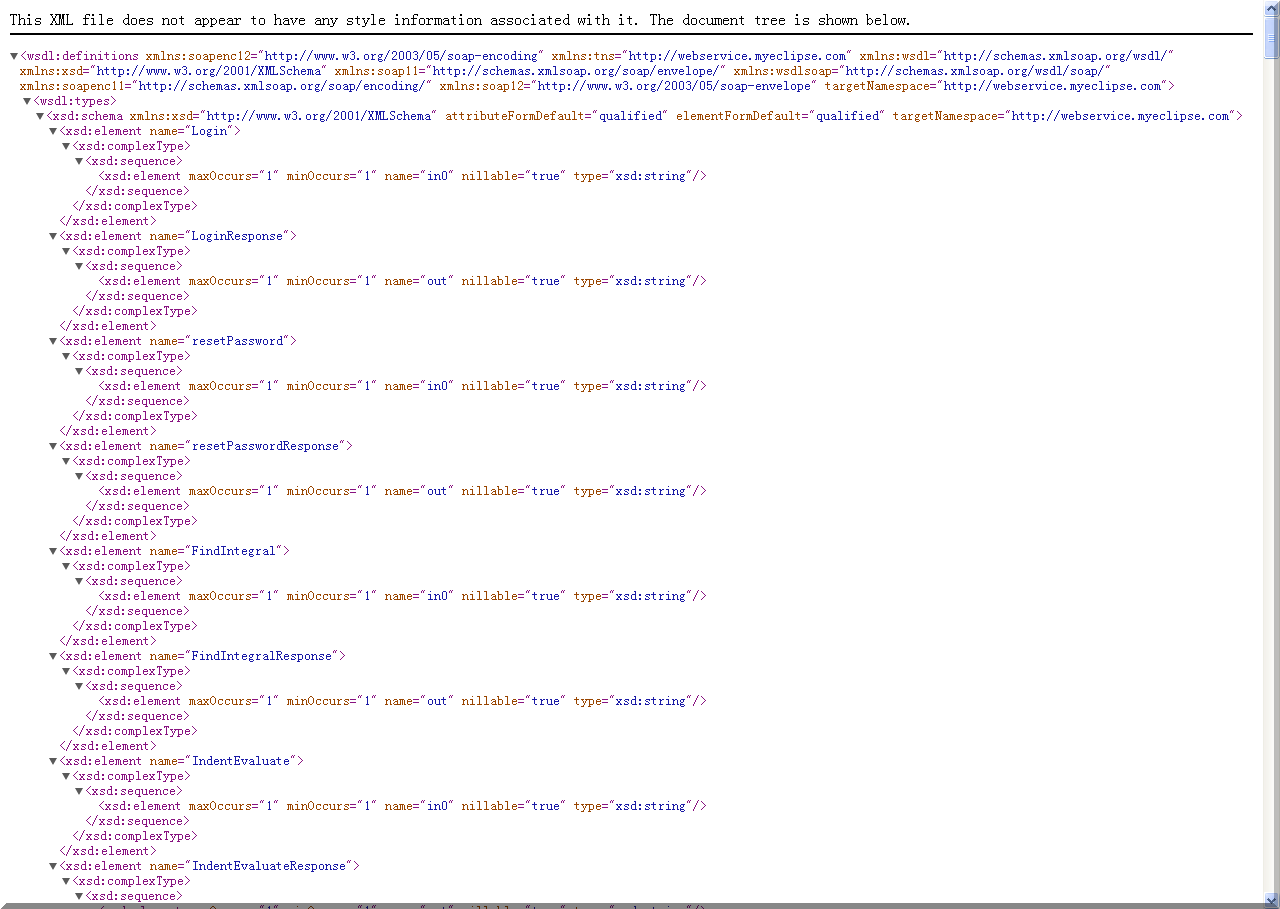Collapse xsd:sequence under the Login element

coord(79,162)
